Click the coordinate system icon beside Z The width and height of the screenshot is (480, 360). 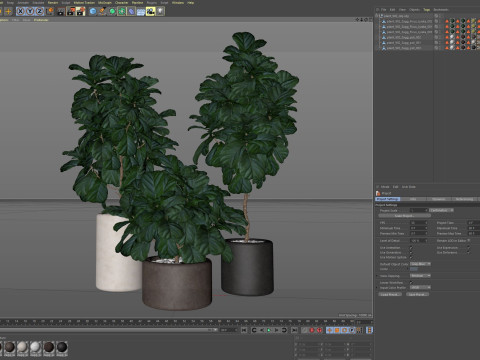pos(50,11)
